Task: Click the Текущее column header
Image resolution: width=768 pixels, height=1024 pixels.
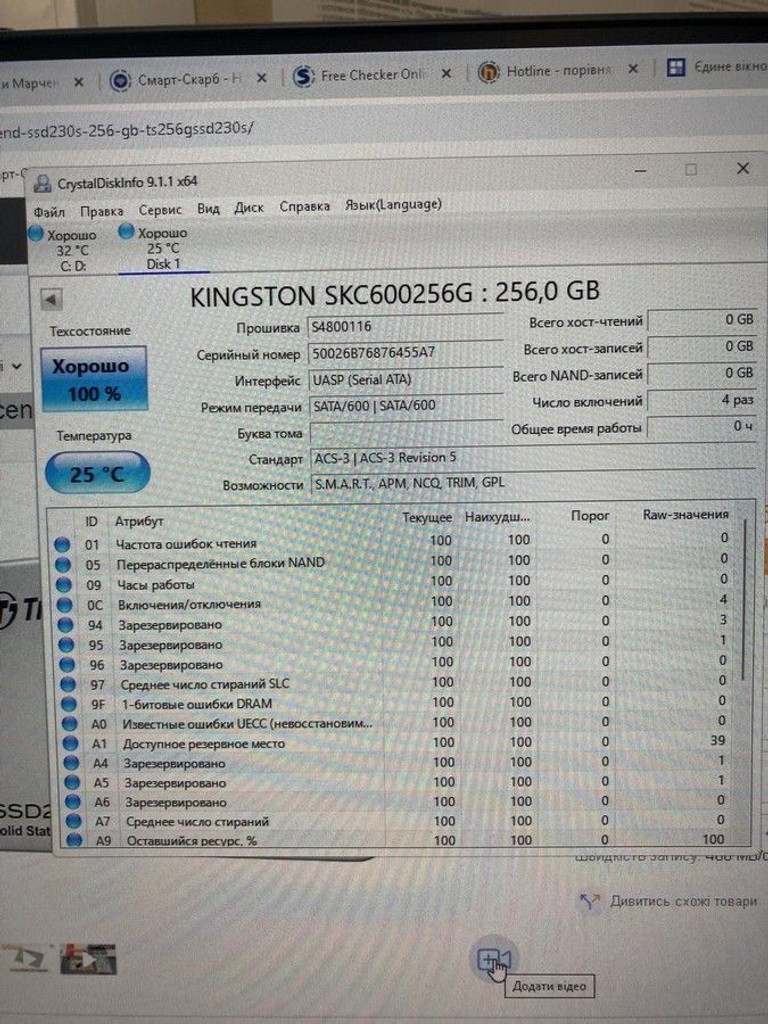Action: pyautogui.click(x=426, y=518)
